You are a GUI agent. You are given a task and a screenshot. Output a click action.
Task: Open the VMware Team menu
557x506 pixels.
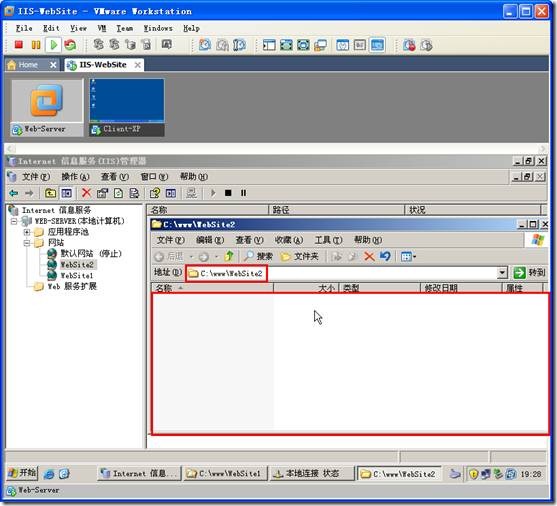125,28
